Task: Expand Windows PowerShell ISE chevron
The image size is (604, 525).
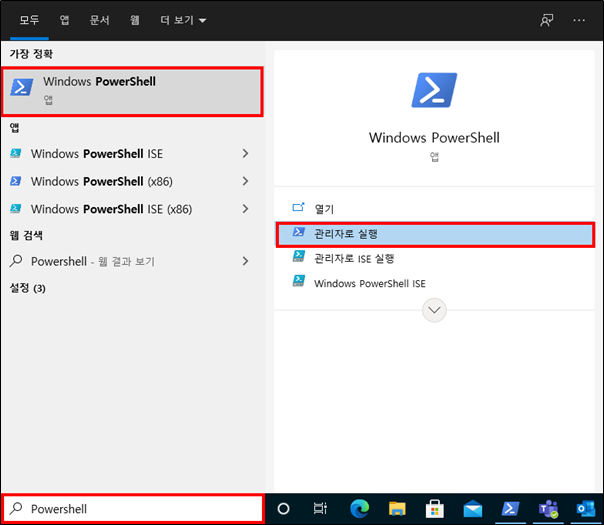Action: point(245,154)
